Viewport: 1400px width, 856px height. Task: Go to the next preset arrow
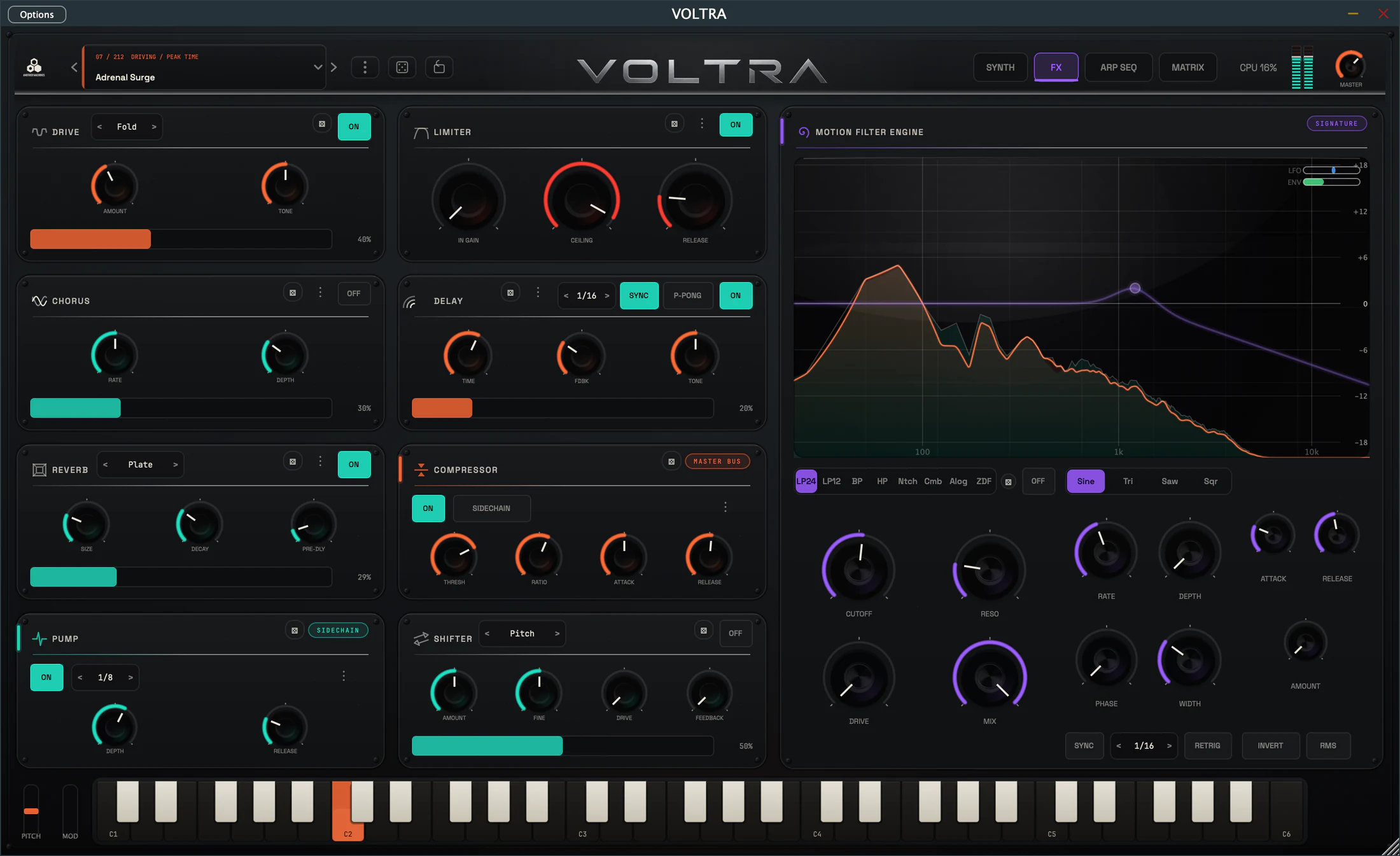tap(334, 67)
